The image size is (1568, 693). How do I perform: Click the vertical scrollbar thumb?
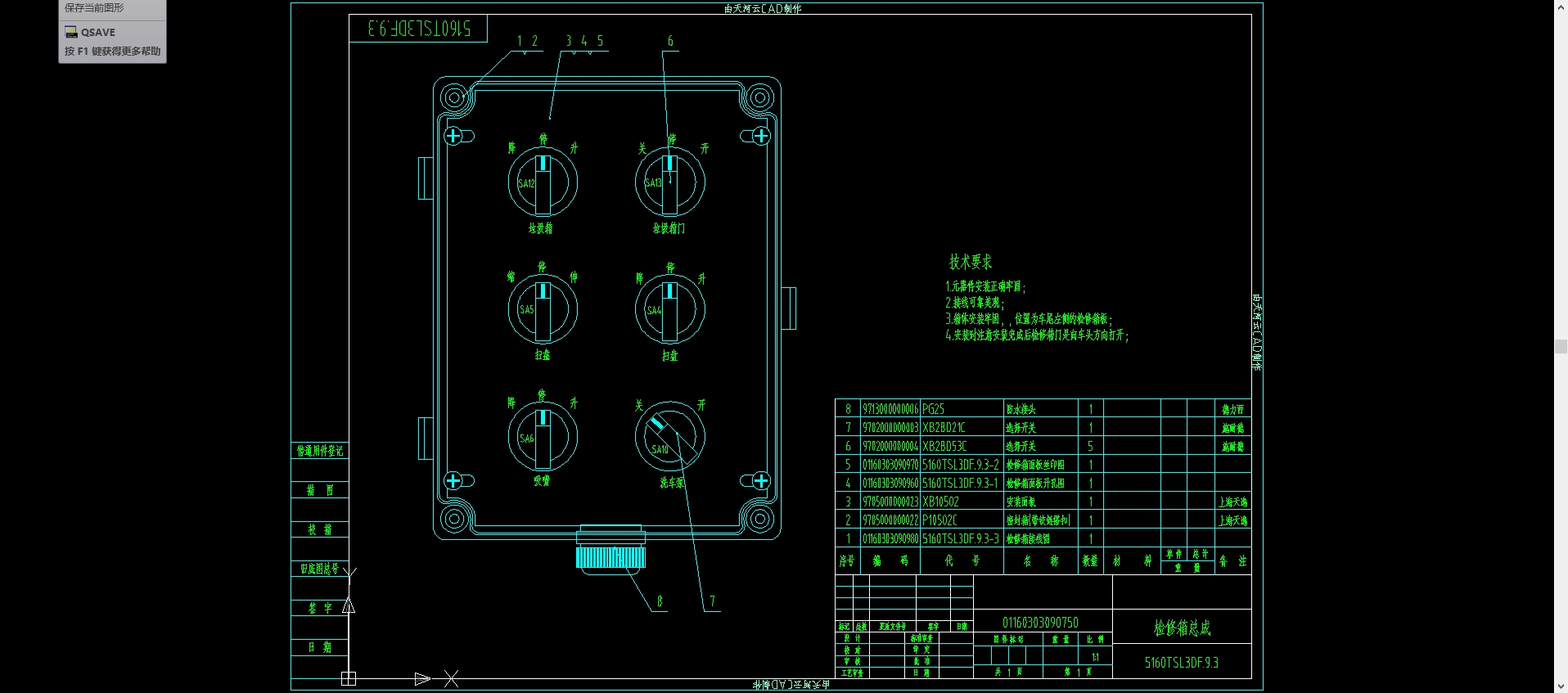(1561, 346)
